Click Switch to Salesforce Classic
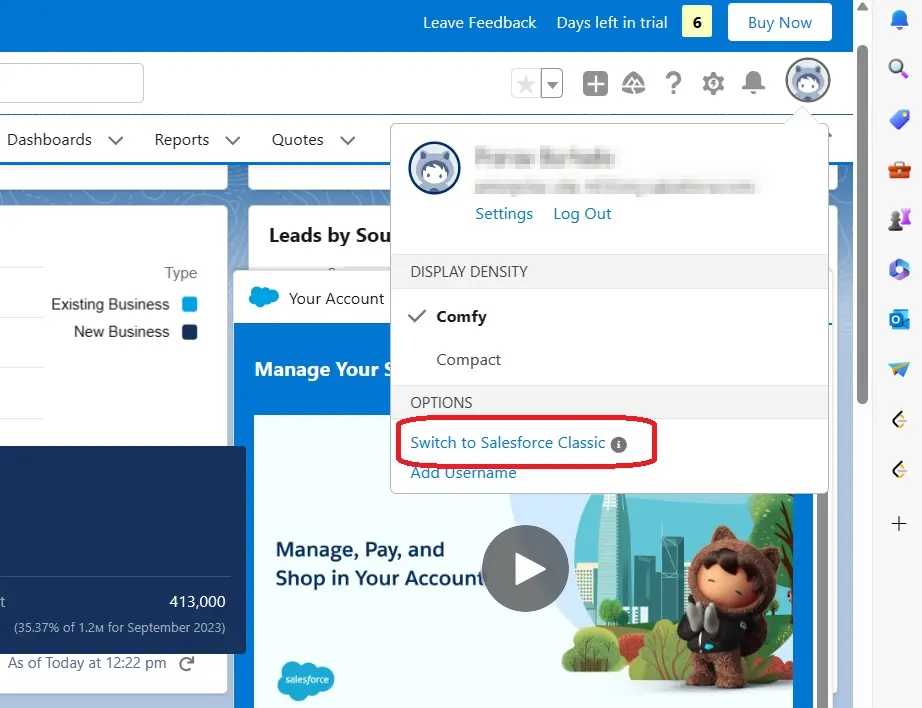The image size is (922, 708). click(507, 442)
